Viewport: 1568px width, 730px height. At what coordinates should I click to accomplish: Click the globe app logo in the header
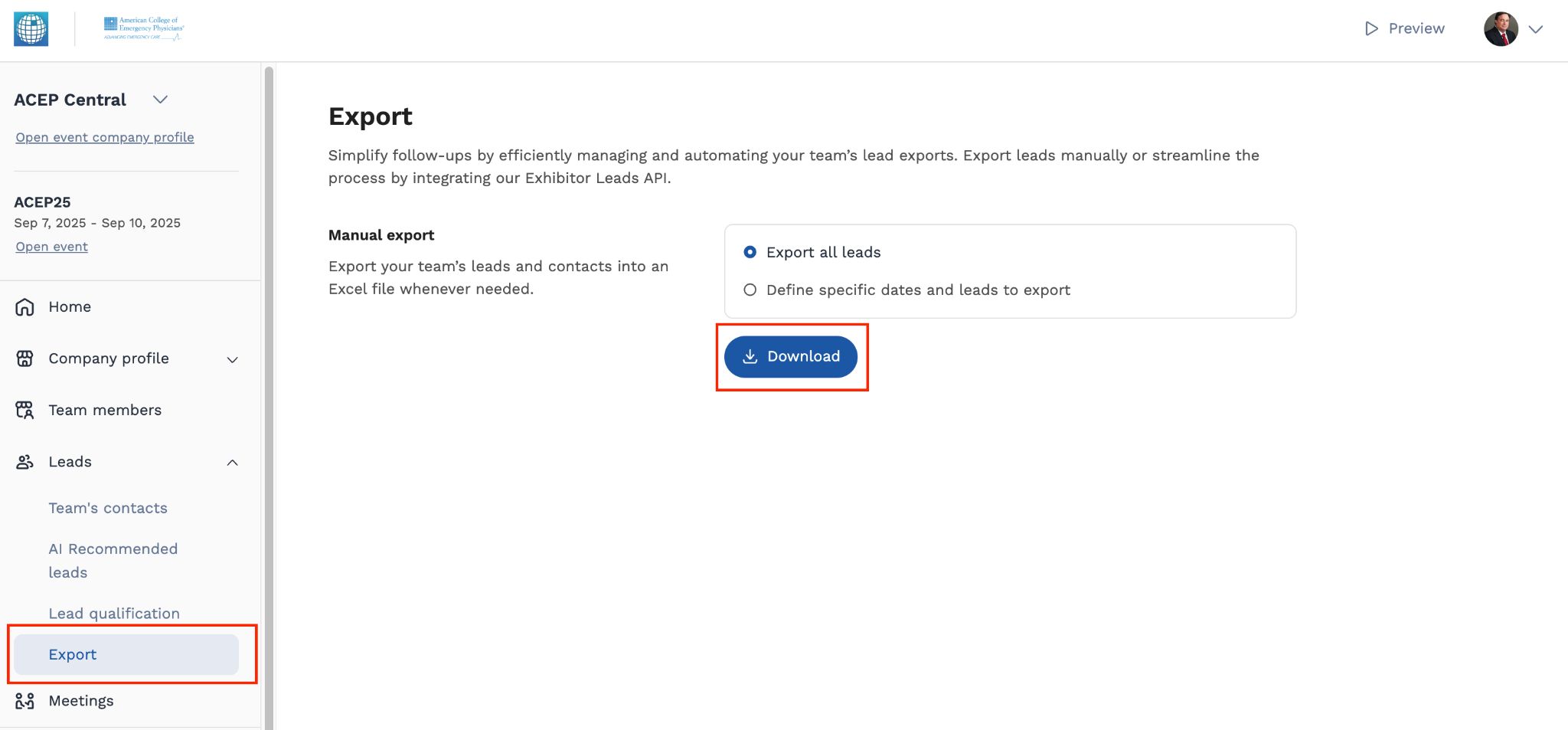click(x=31, y=29)
